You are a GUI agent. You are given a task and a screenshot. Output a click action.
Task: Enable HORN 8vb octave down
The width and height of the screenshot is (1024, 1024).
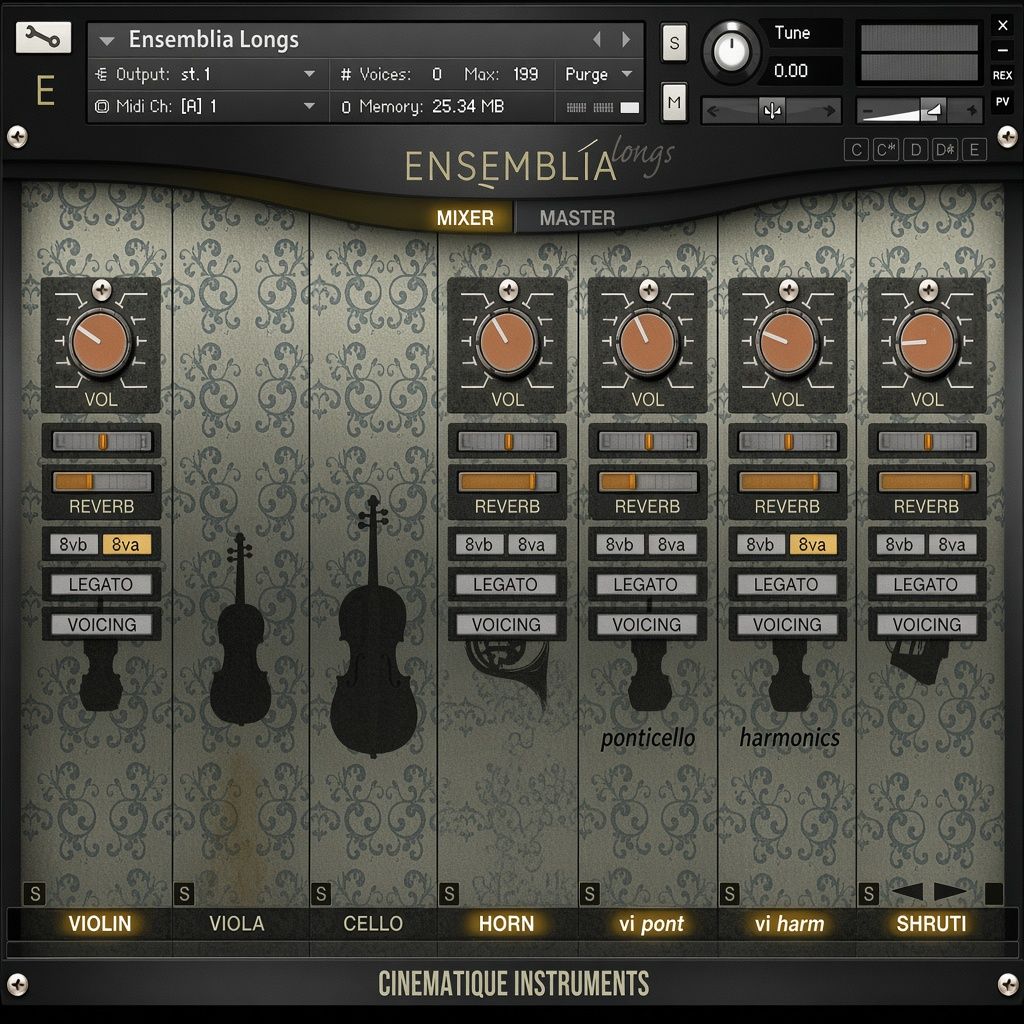pyautogui.click(x=479, y=544)
